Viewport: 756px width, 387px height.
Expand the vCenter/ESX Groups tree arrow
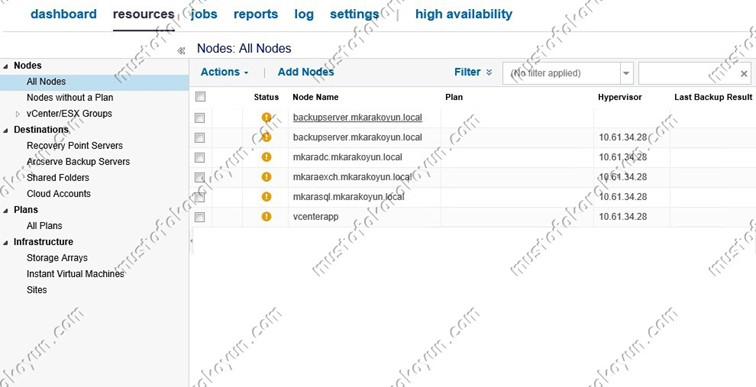[x=18, y=114]
